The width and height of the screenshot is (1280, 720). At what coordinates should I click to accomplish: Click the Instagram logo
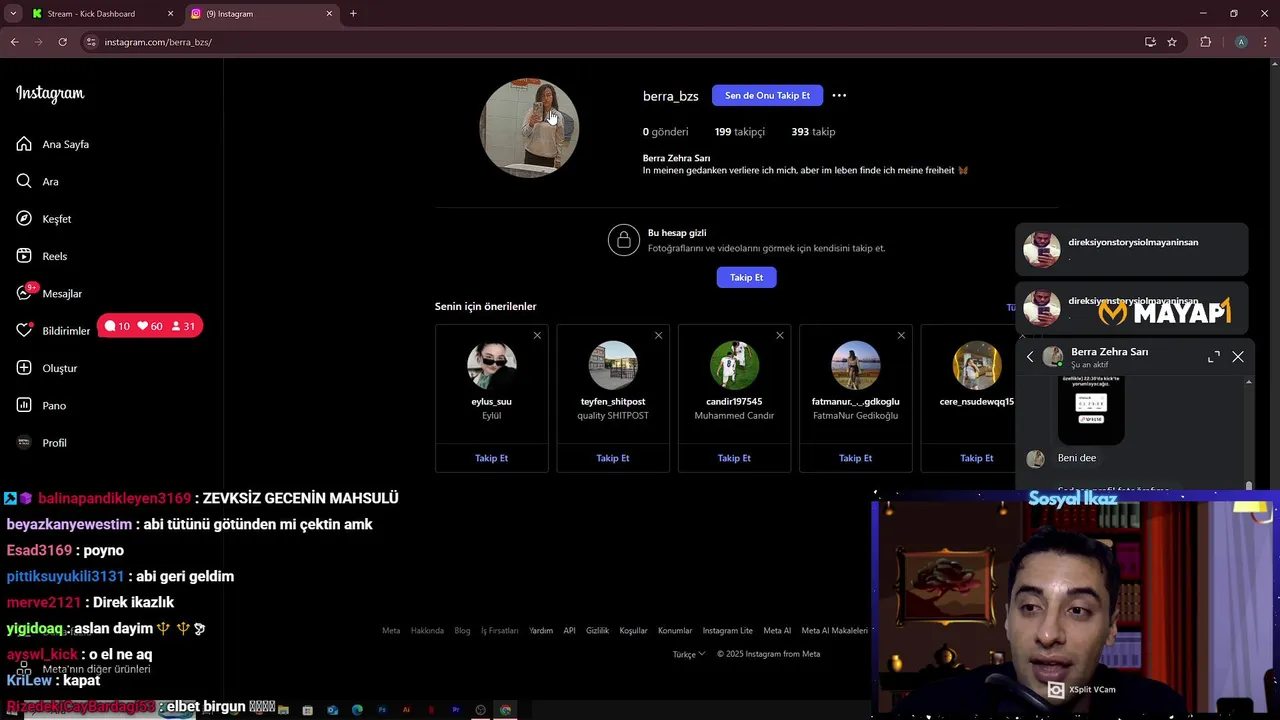coord(50,94)
